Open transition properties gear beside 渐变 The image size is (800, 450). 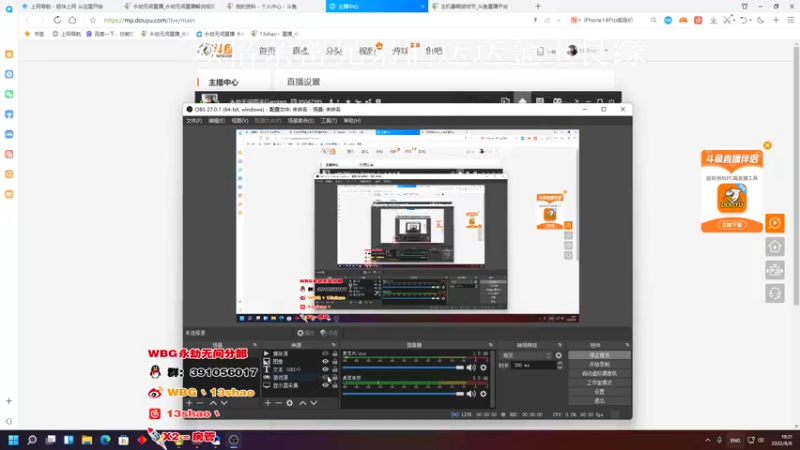559,356
